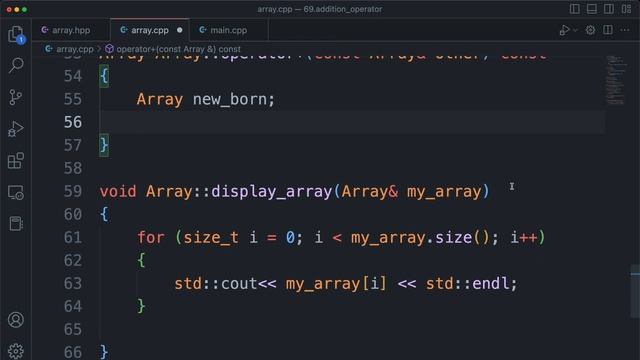Run the C++ file with play button
Viewport: 640px width, 360px height.
(564, 30)
